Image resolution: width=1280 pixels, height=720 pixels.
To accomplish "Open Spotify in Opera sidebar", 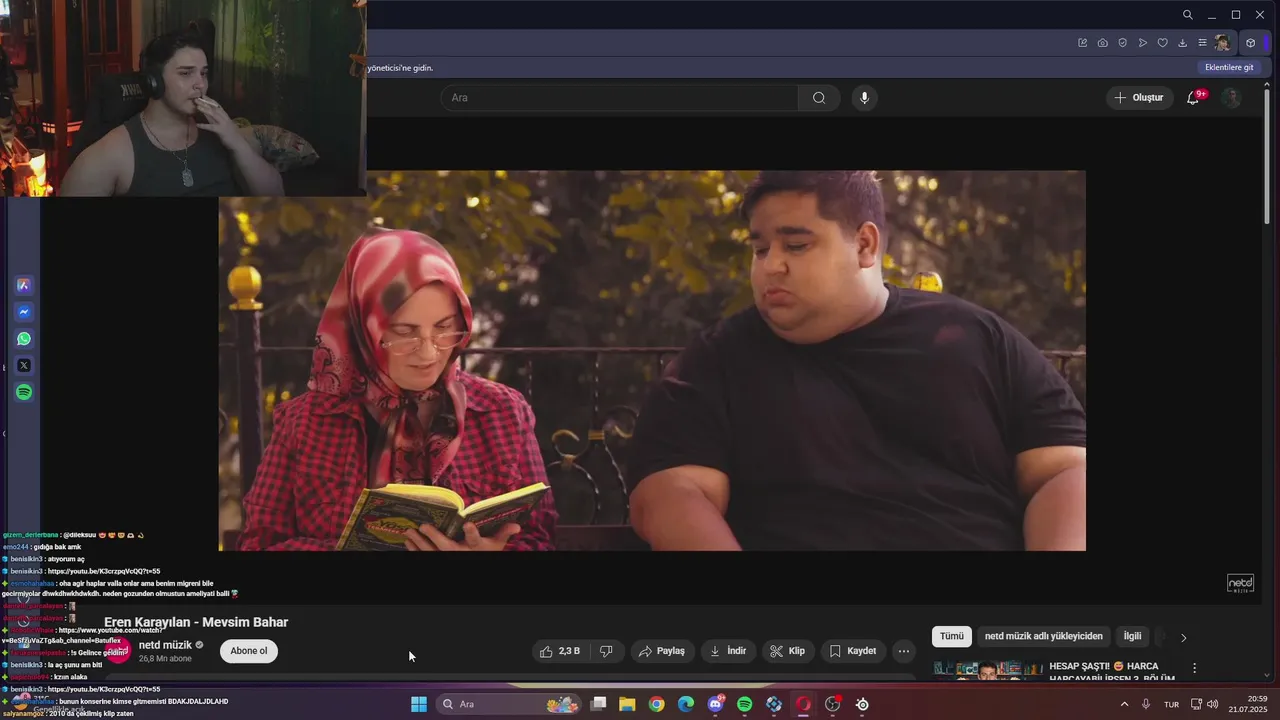I will tap(24, 393).
